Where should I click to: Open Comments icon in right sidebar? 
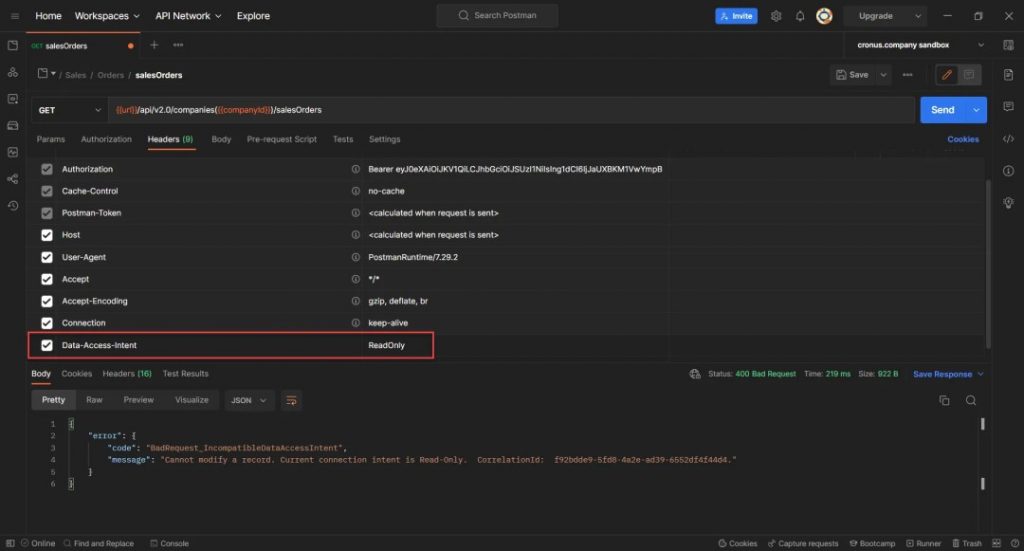1008,106
